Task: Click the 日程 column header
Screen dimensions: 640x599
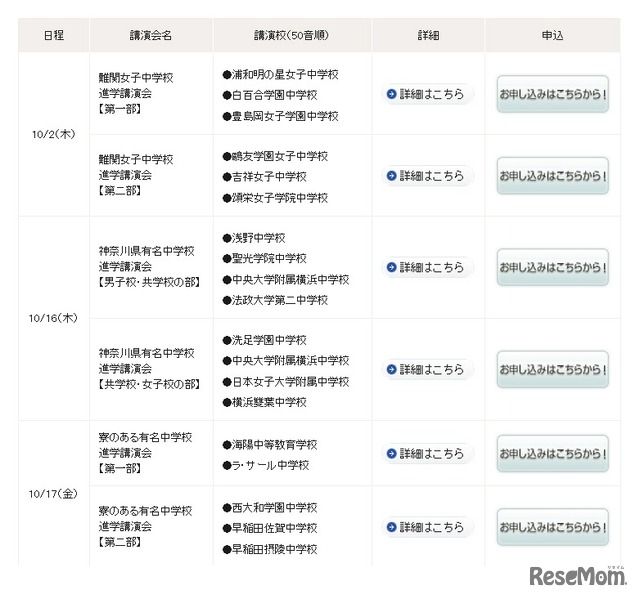Action: coord(53,35)
